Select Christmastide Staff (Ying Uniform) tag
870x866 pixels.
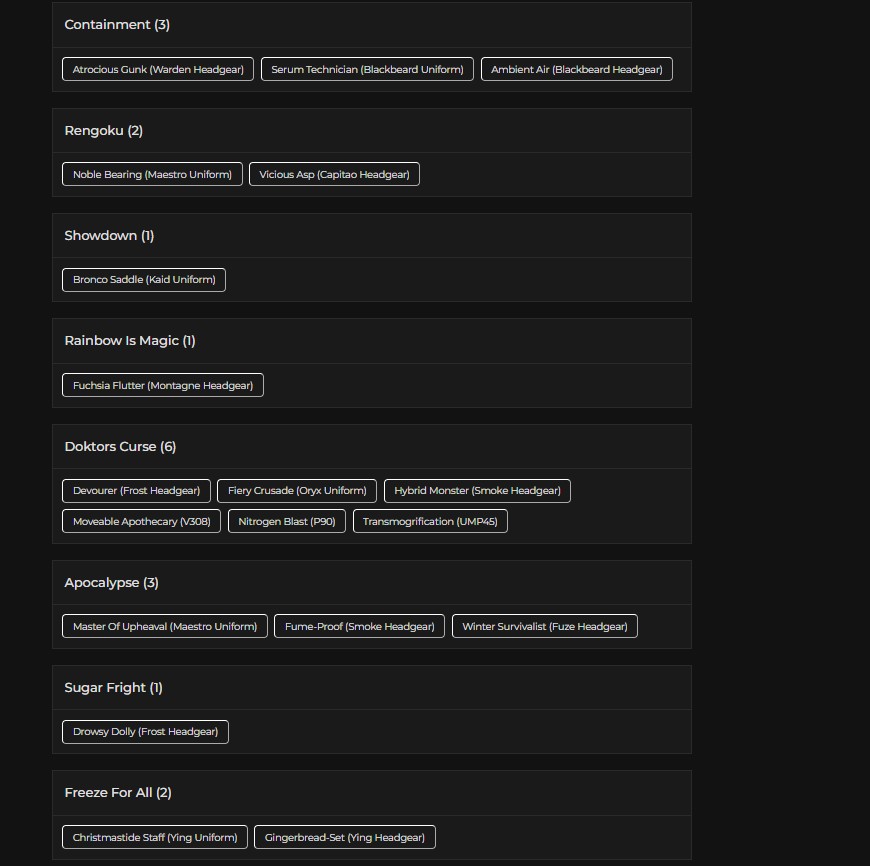[x=155, y=837]
